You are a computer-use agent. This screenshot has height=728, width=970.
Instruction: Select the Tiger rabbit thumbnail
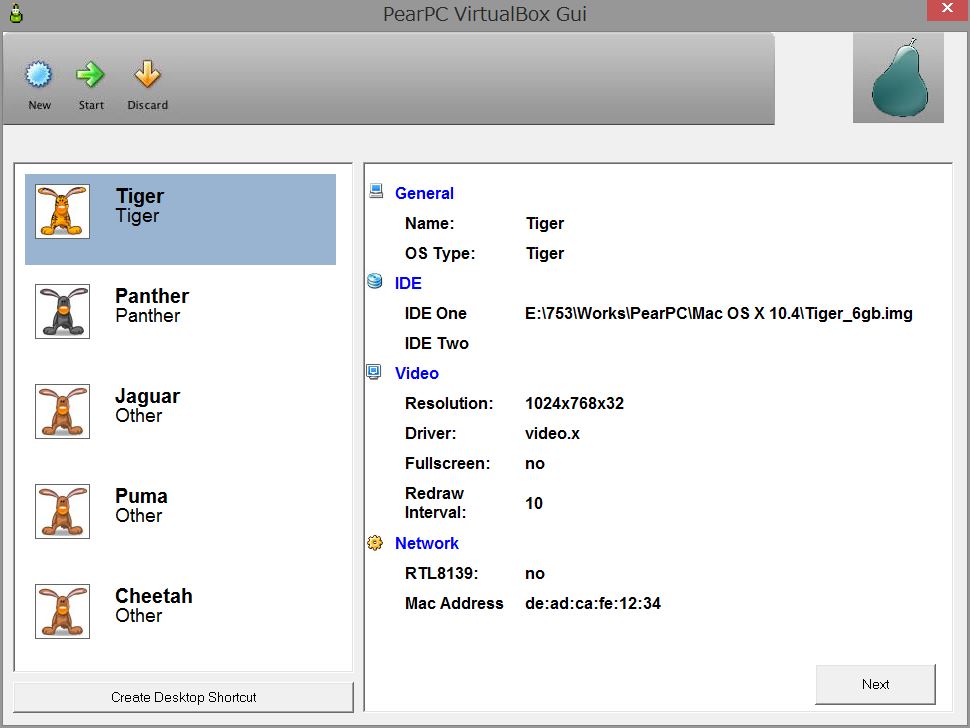(62, 211)
